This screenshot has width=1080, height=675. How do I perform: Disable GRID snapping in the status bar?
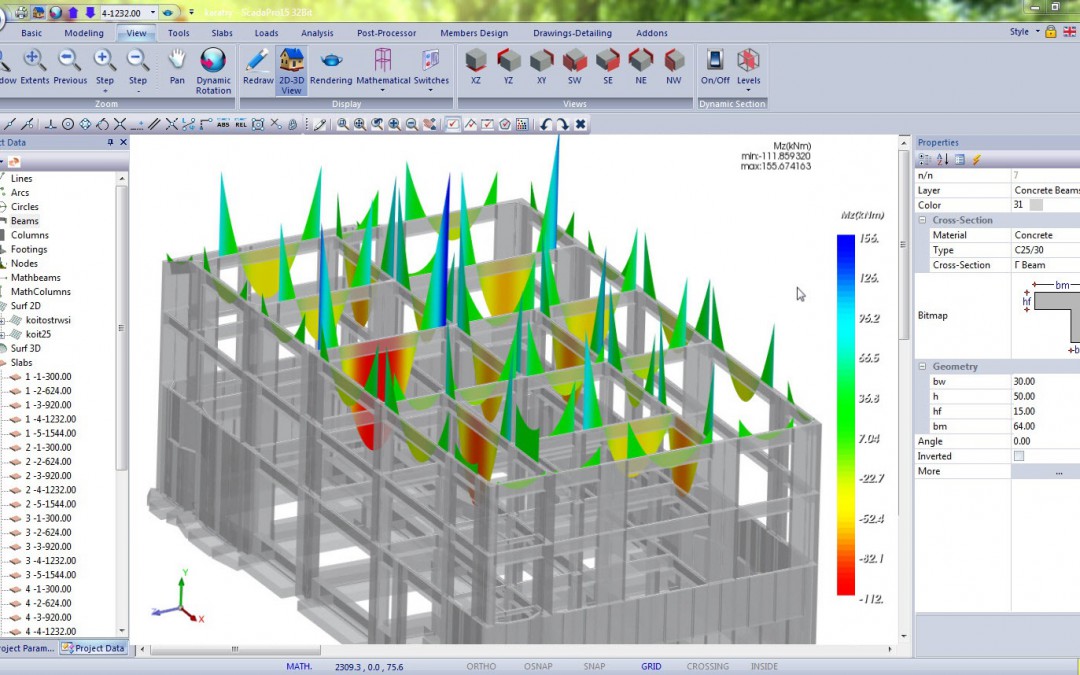651,666
